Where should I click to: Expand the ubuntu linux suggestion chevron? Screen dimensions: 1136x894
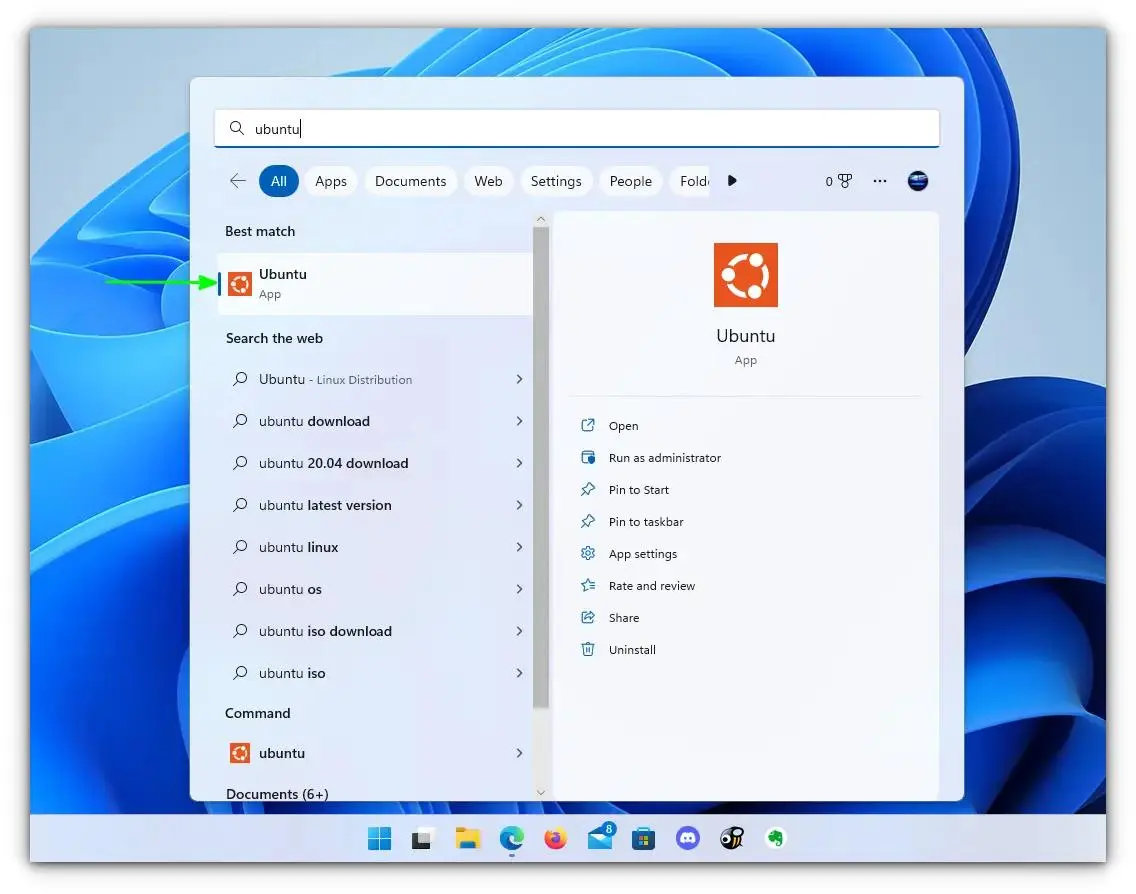coord(519,547)
